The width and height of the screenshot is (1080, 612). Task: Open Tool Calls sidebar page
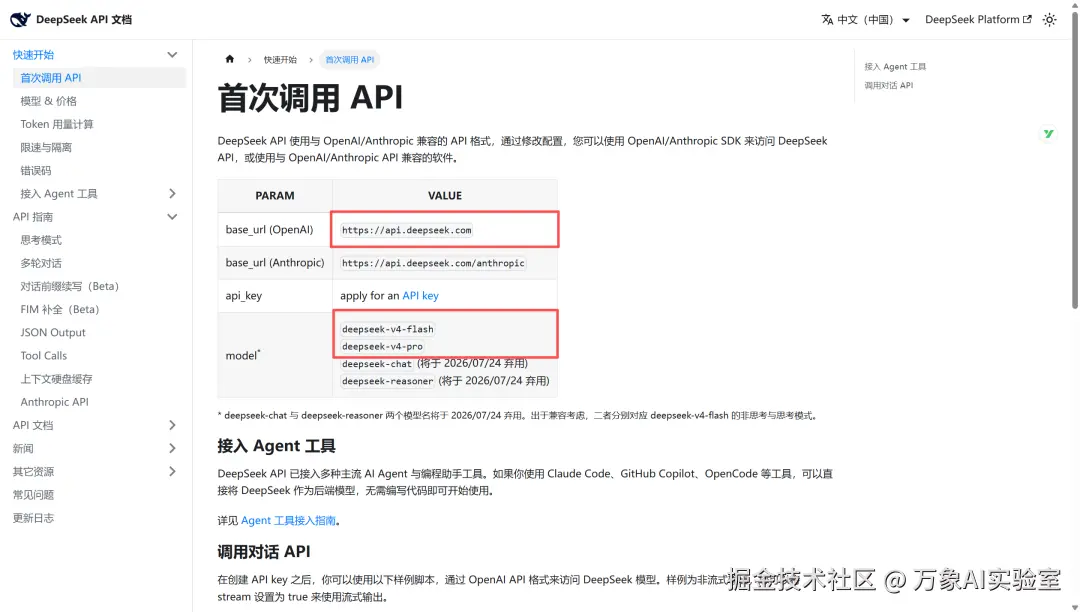(43, 355)
